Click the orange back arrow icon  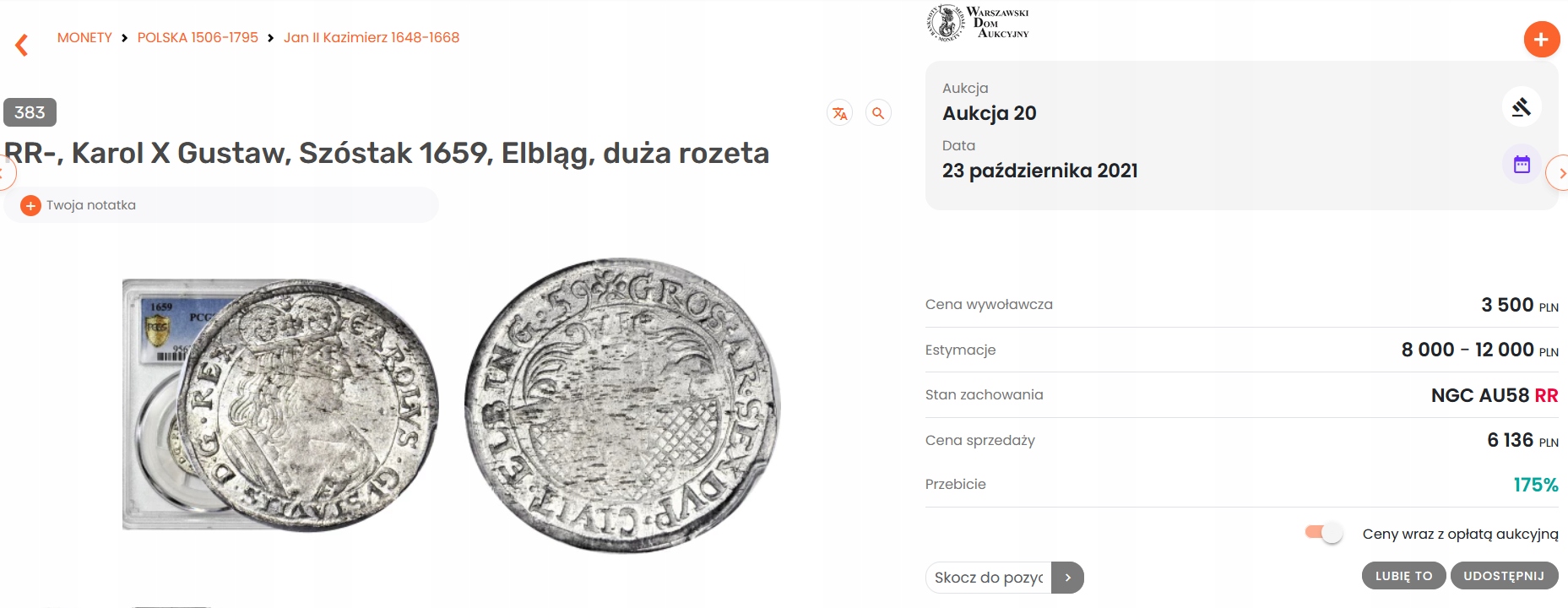click(22, 45)
